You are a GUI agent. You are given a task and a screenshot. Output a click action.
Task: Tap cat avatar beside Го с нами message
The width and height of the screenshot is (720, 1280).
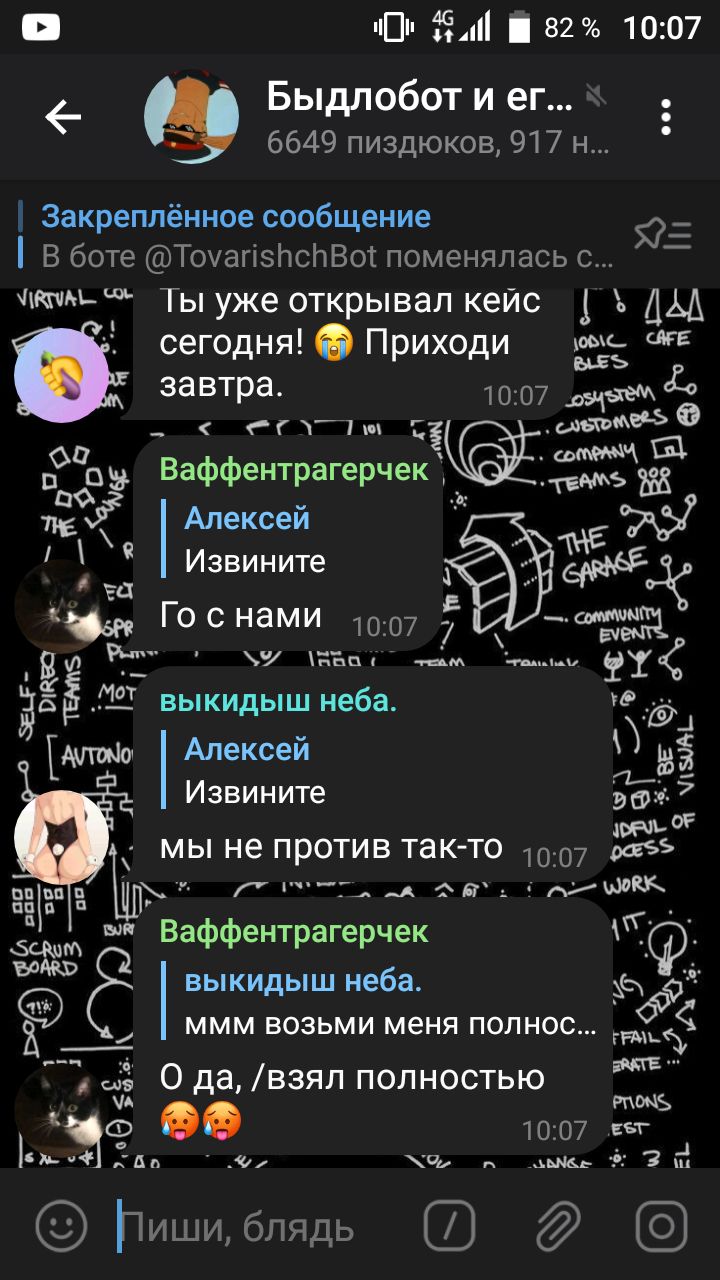(x=61, y=605)
